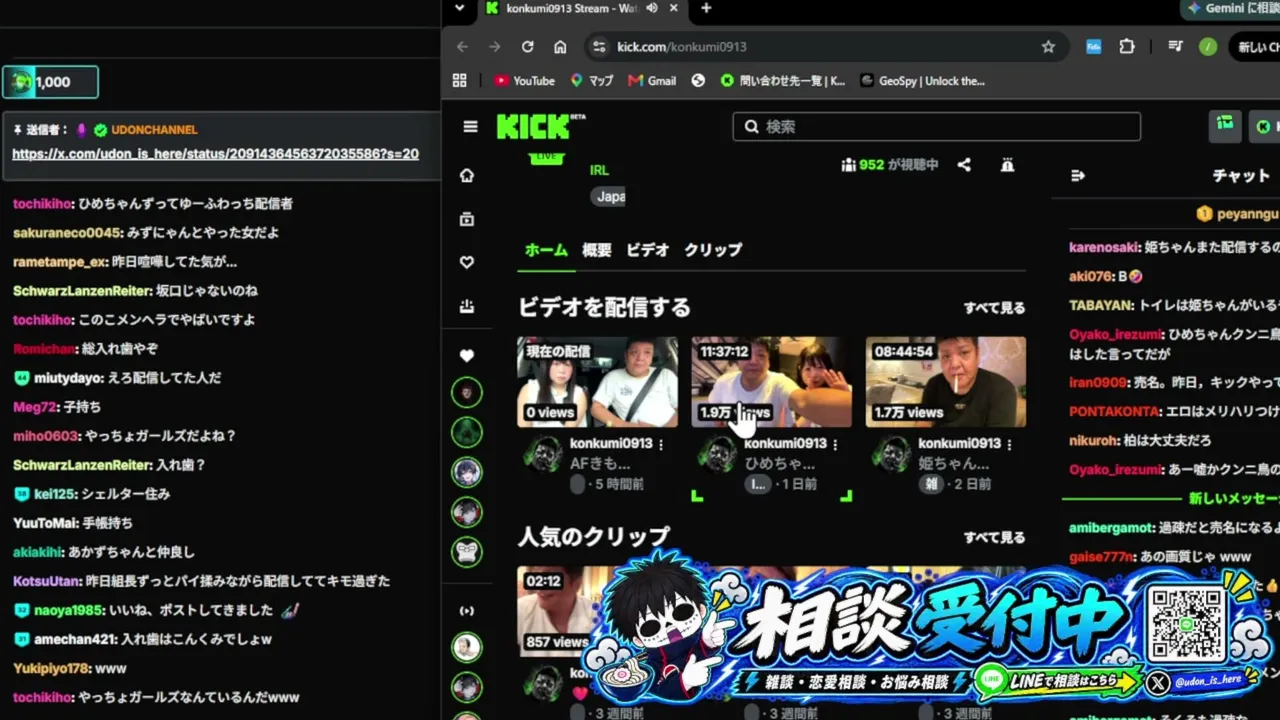The image size is (1280, 720).
Task: Switch to the ホーム tab
Action: pos(546,250)
